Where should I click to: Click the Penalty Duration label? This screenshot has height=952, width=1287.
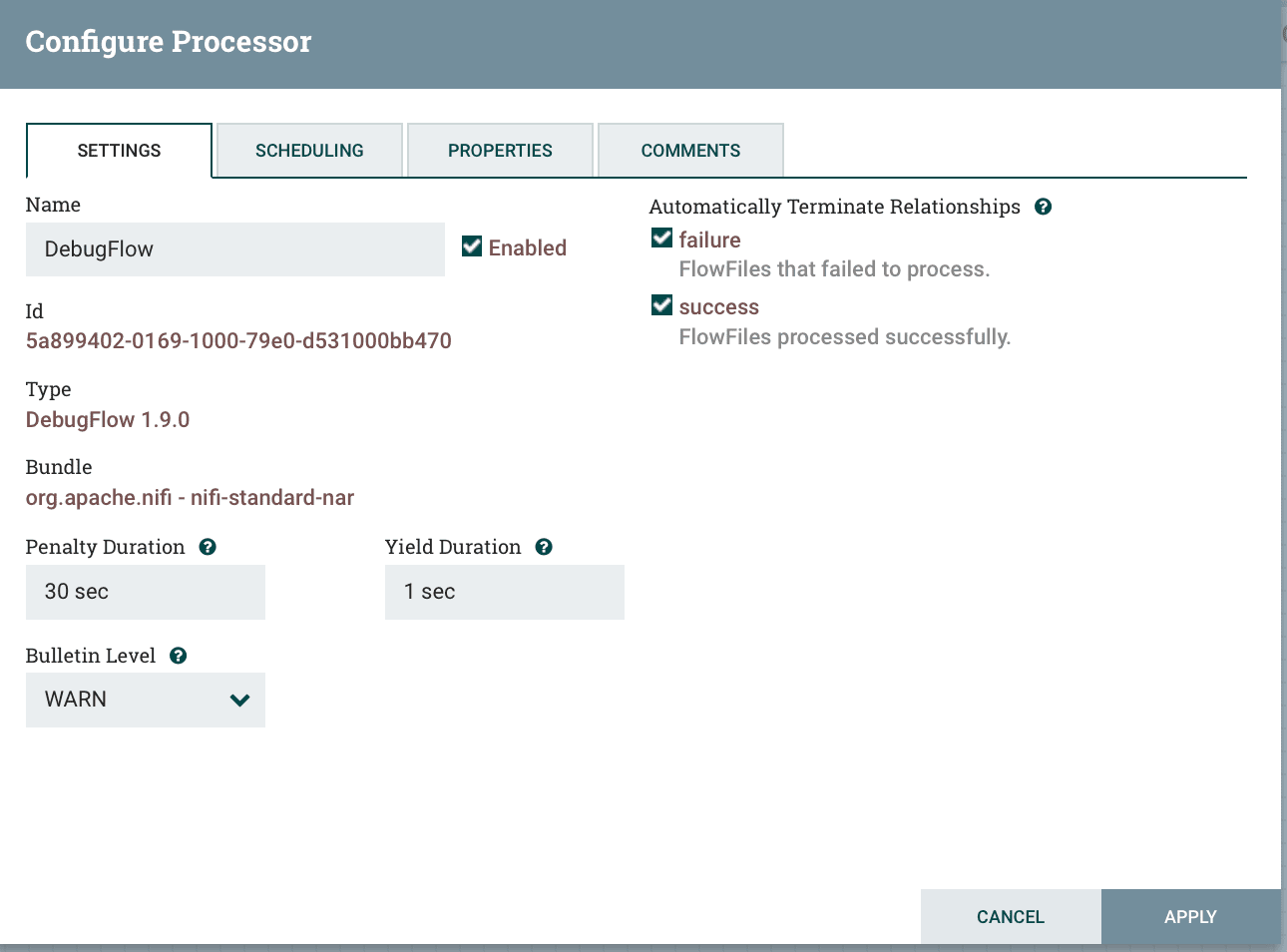pos(106,547)
